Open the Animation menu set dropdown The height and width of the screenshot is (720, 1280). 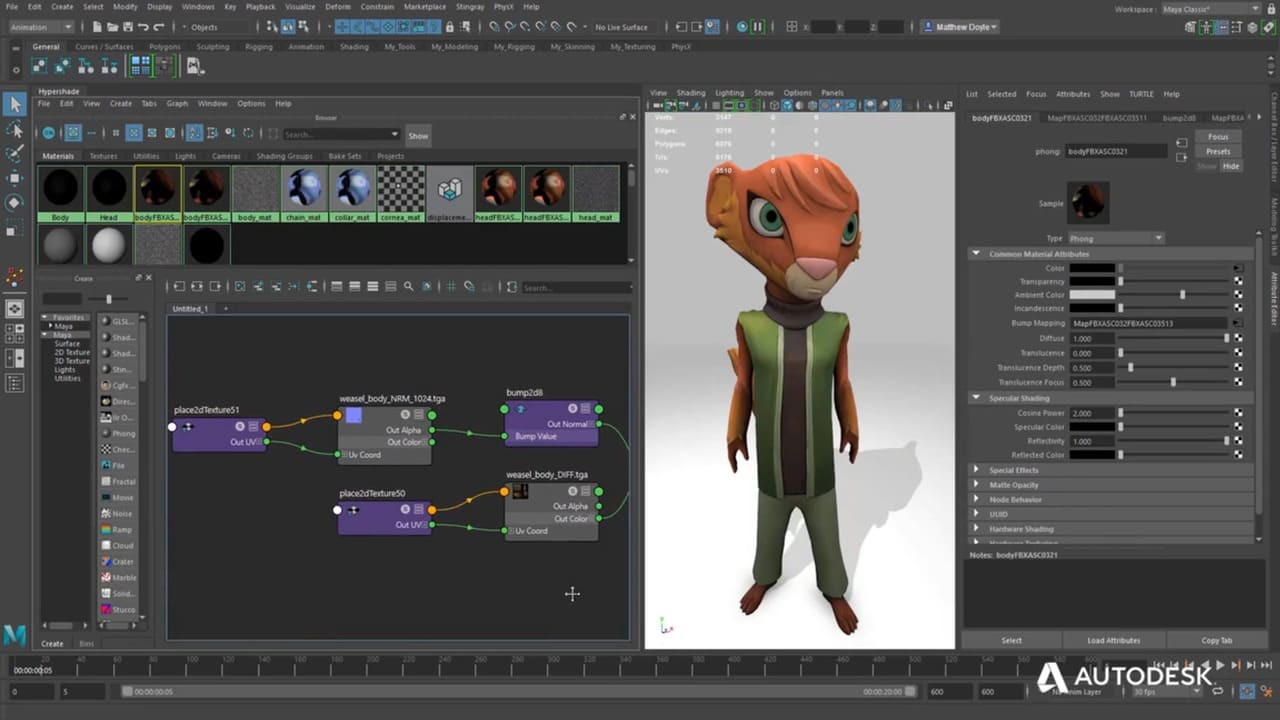point(40,27)
